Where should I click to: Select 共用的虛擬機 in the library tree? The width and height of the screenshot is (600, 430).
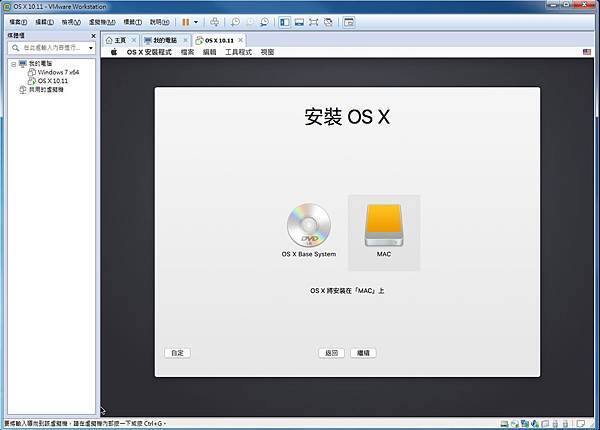click(x=46, y=90)
